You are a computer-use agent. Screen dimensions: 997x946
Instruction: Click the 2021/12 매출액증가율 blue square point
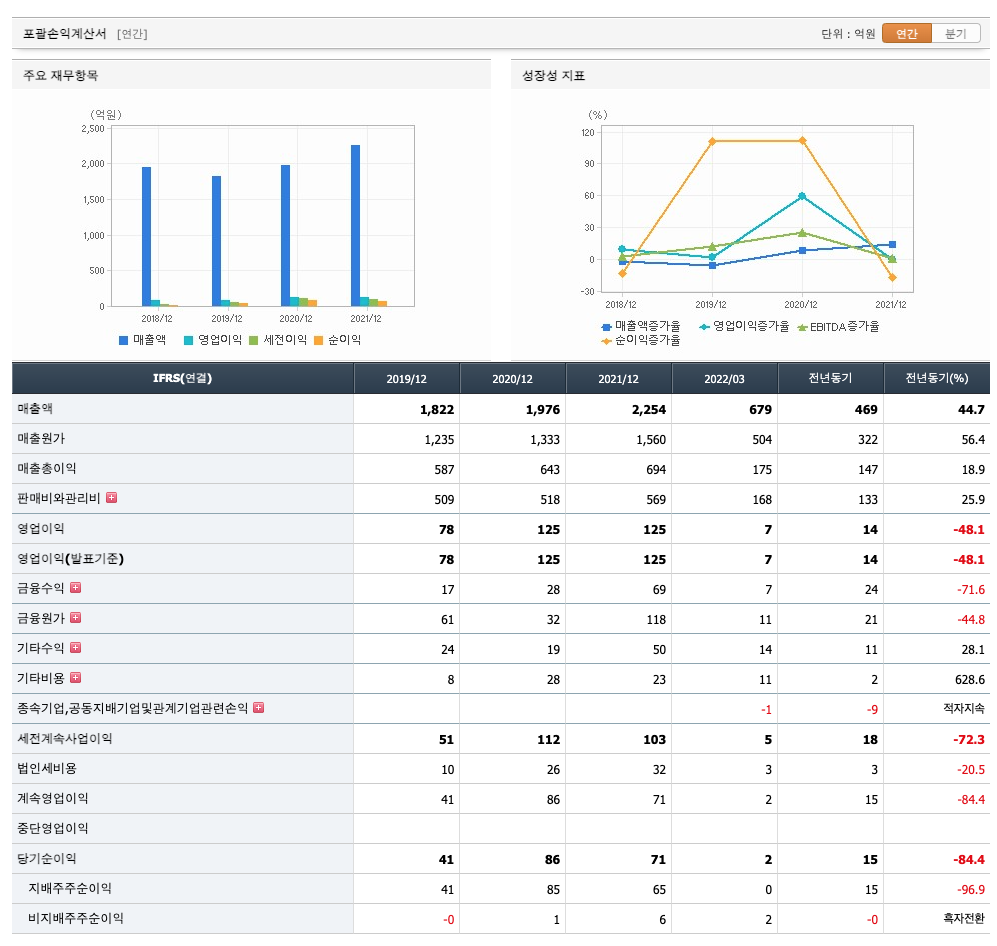tap(892, 244)
